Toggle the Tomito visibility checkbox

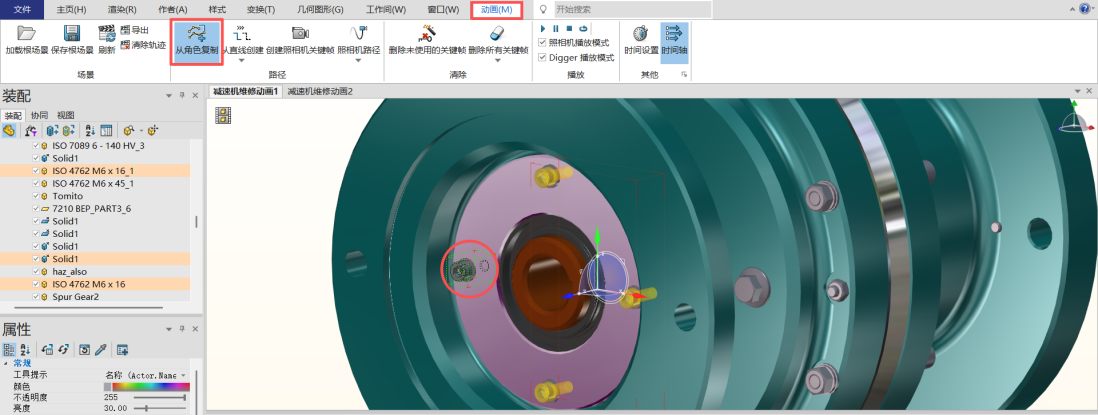click(x=36, y=196)
